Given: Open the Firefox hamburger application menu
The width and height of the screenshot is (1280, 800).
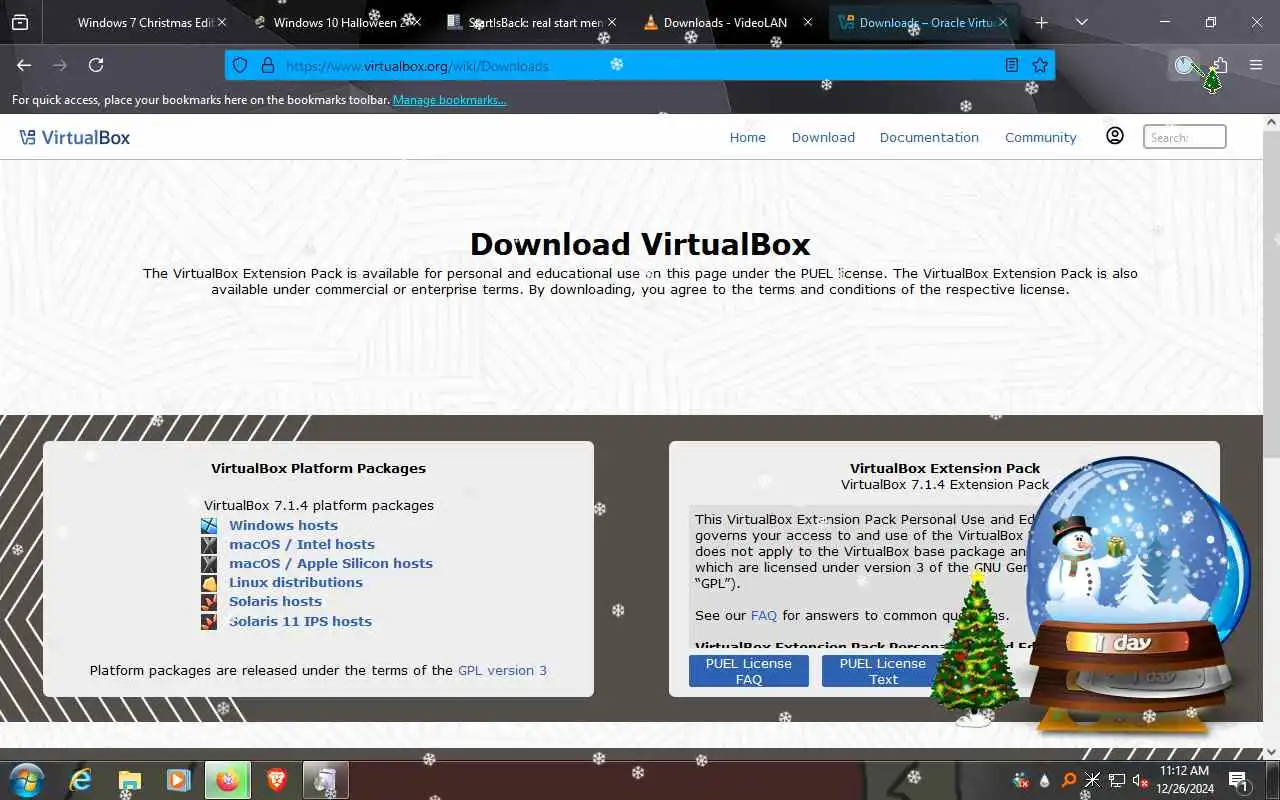Looking at the screenshot, I should click(1256, 65).
